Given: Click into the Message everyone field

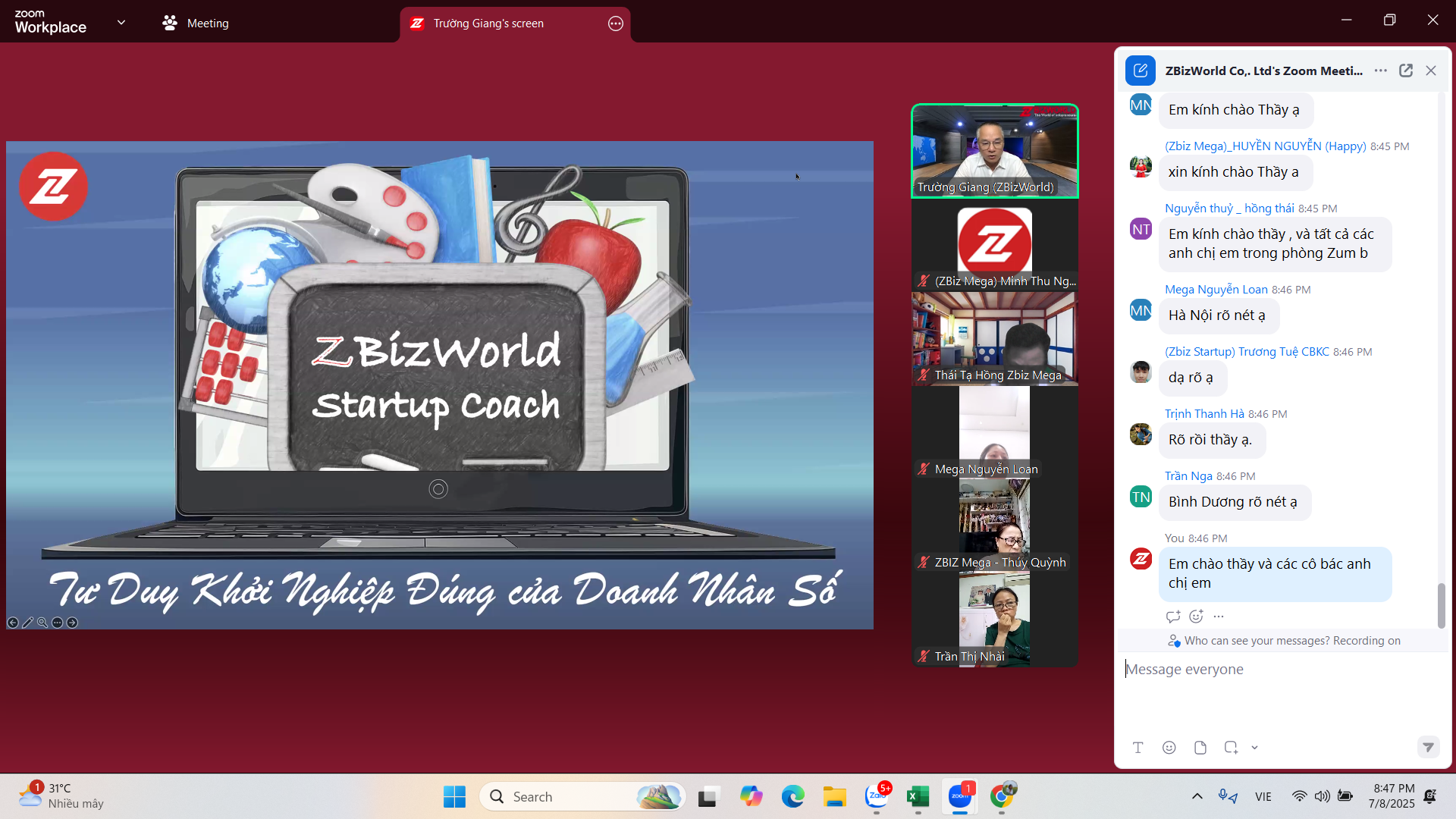Looking at the screenshot, I should coord(1282,670).
